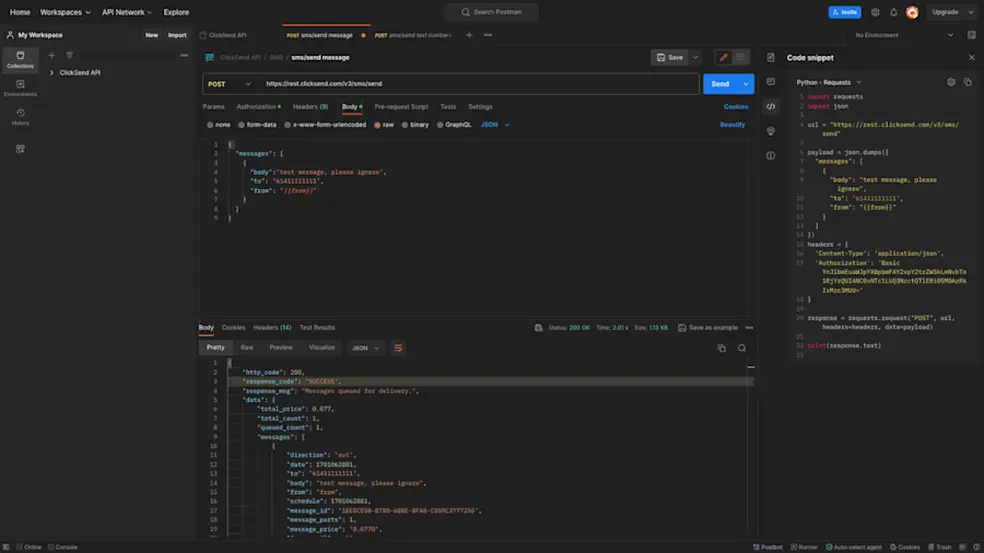Expand the Python - Requests language dropdown
The height and width of the screenshot is (553, 984).
tap(828, 82)
